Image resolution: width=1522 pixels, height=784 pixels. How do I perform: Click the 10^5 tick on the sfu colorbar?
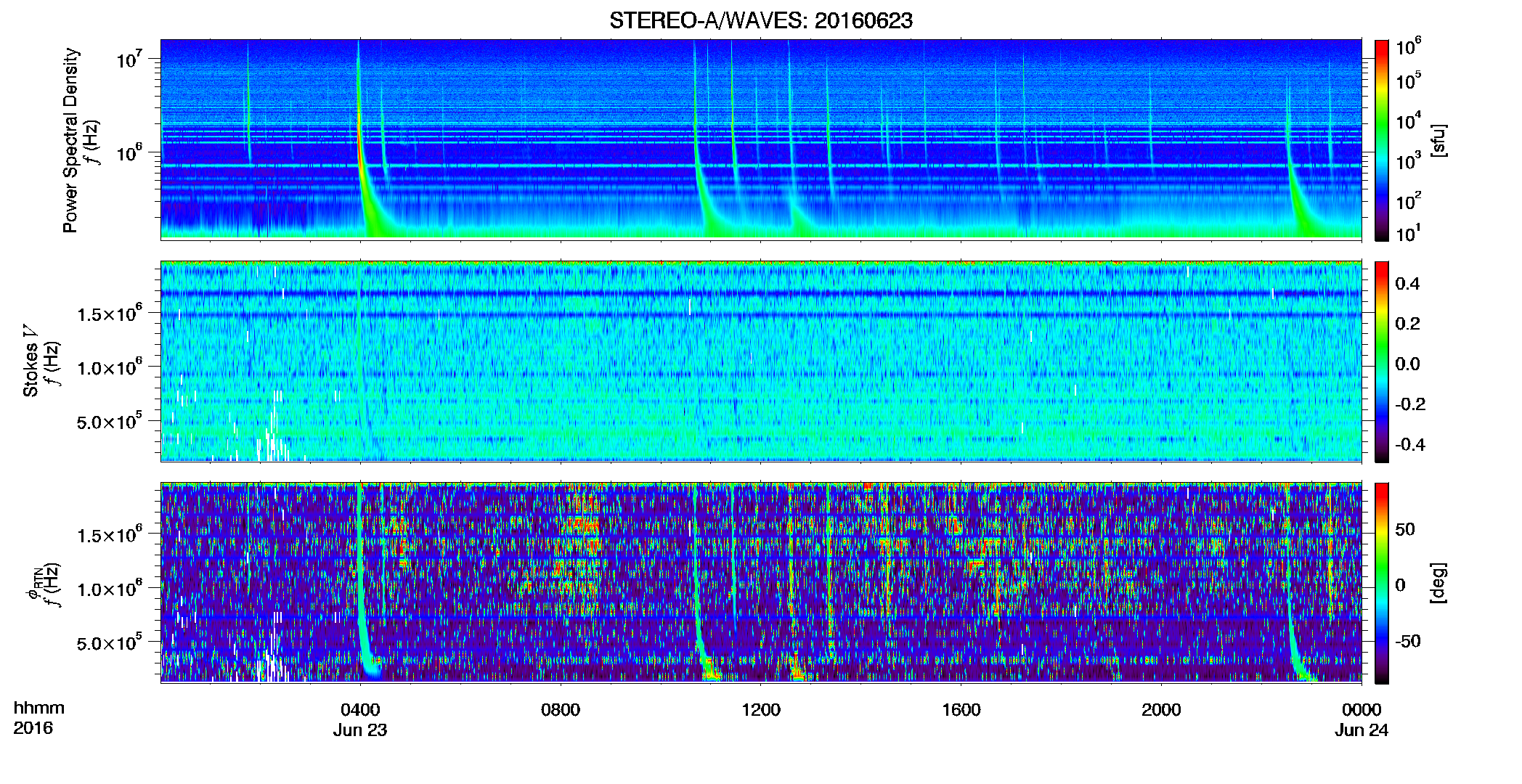pyautogui.click(x=1408, y=81)
